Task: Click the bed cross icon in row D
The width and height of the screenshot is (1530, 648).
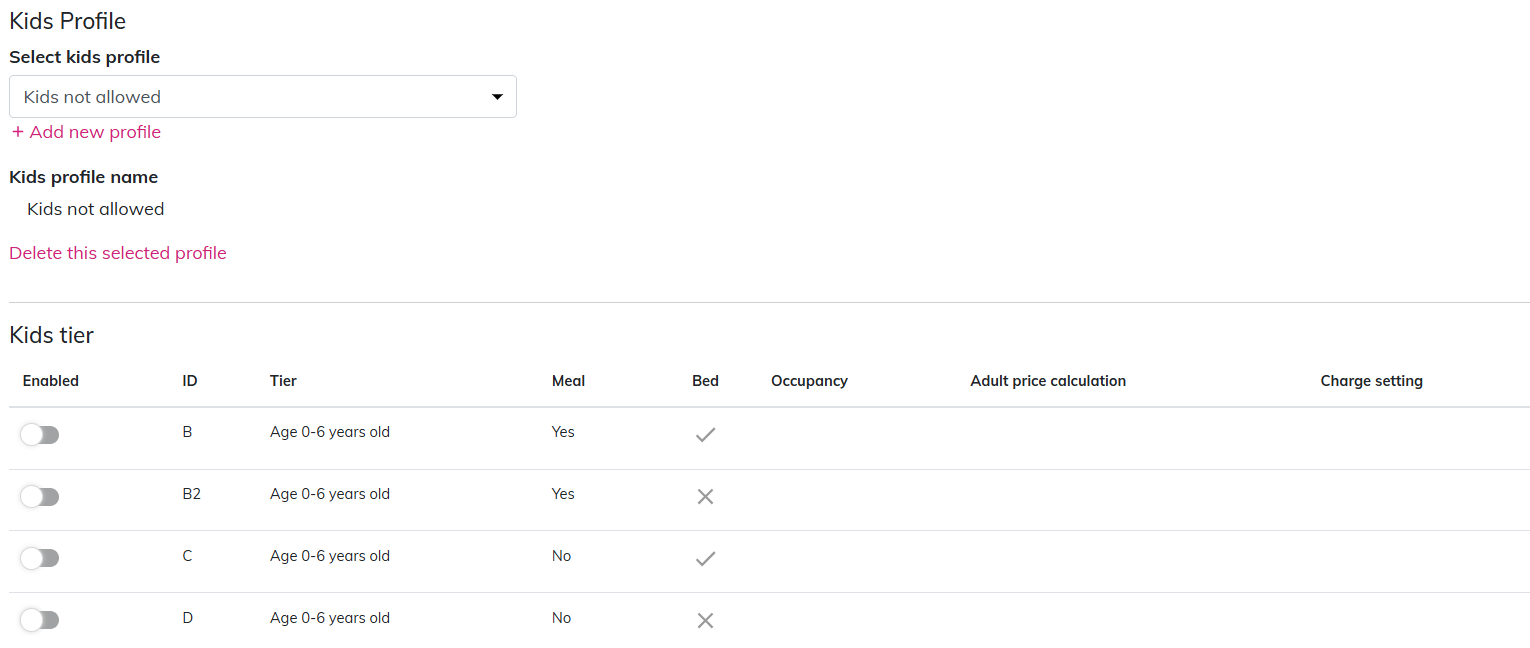Action: pos(705,620)
